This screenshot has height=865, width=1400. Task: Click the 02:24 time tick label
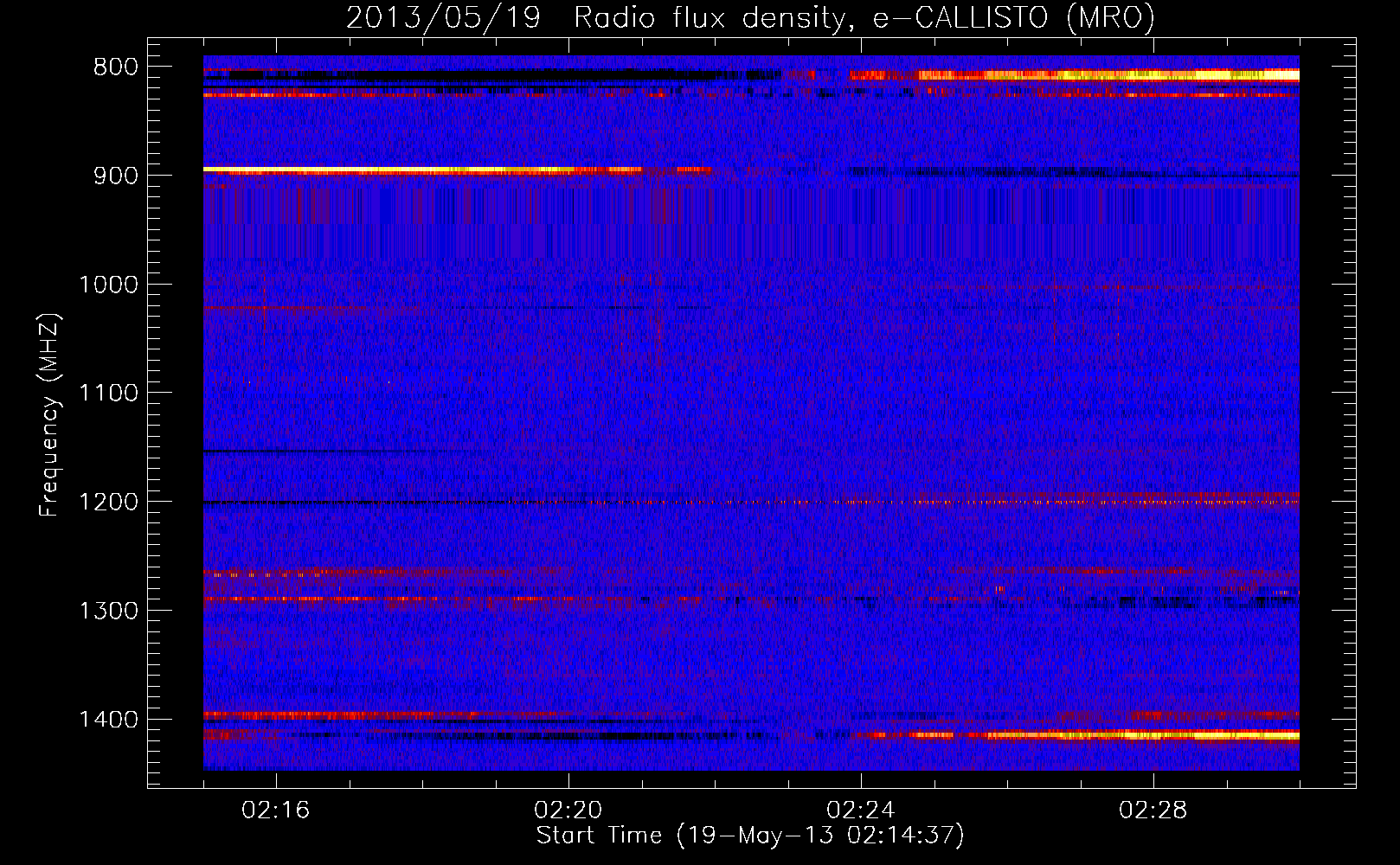(861, 811)
